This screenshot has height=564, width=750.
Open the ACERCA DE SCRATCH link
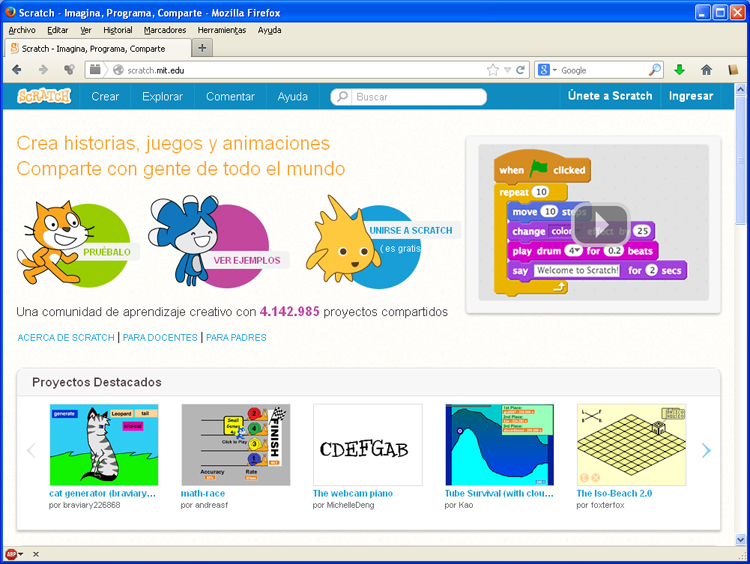[x=66, y=337]
